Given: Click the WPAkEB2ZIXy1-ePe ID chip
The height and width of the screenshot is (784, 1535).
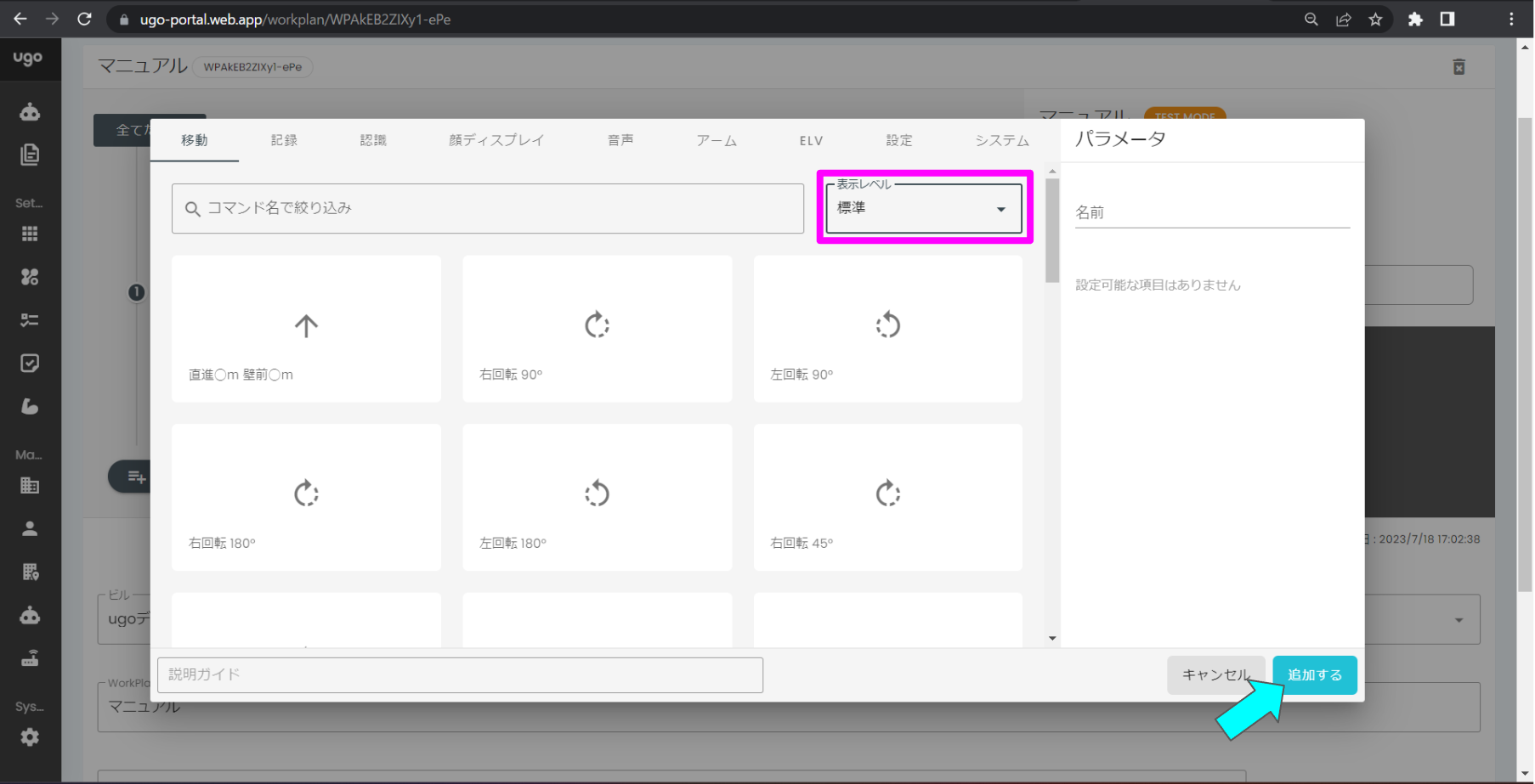Looking at the screenshot, I should coord(252,67).
